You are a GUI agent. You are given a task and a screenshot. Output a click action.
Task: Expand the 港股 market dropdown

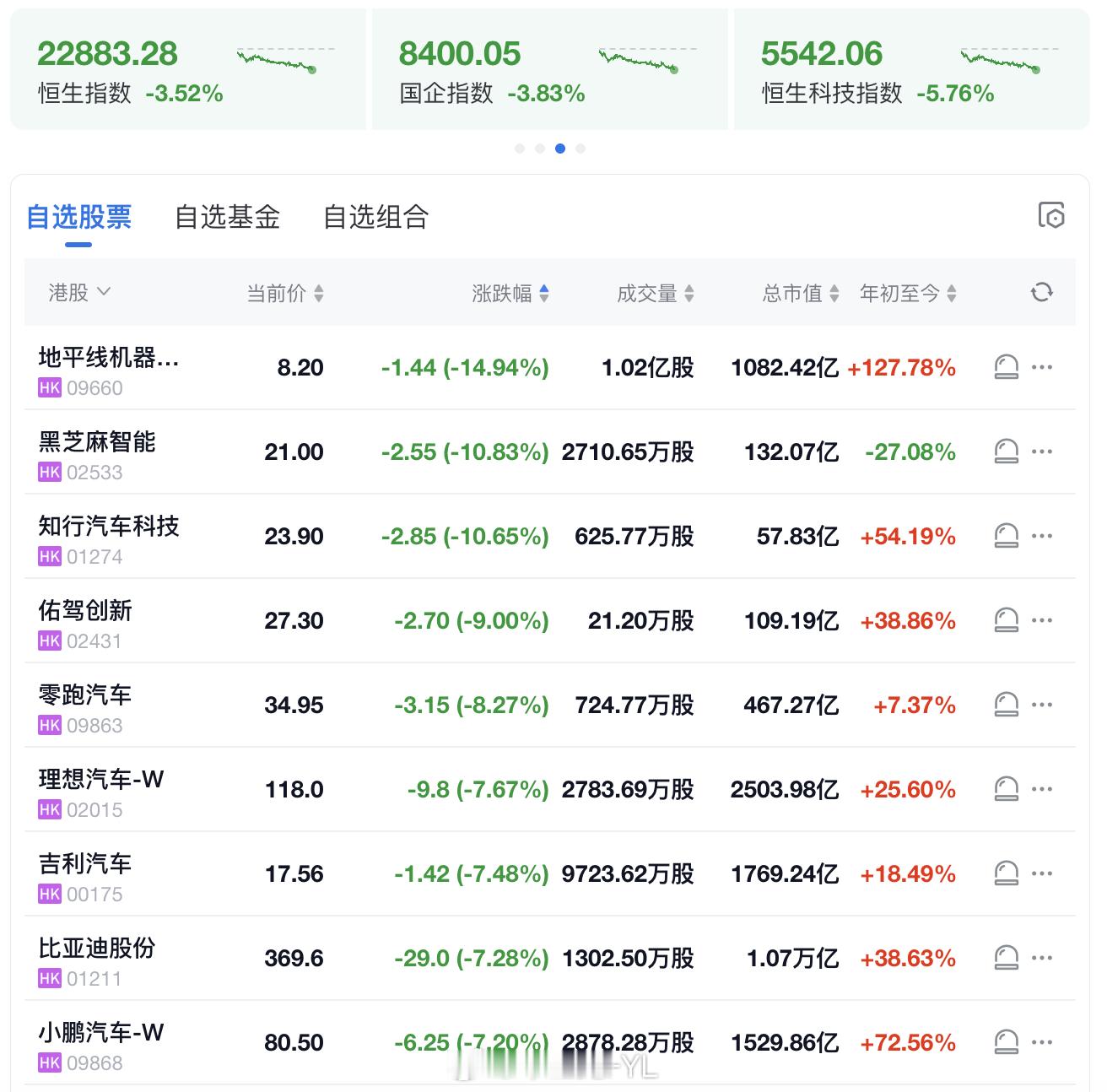coord(79,292)
